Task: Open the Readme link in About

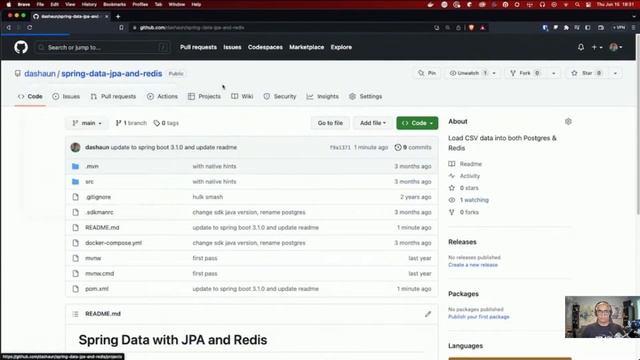Action: coord(465,164)
